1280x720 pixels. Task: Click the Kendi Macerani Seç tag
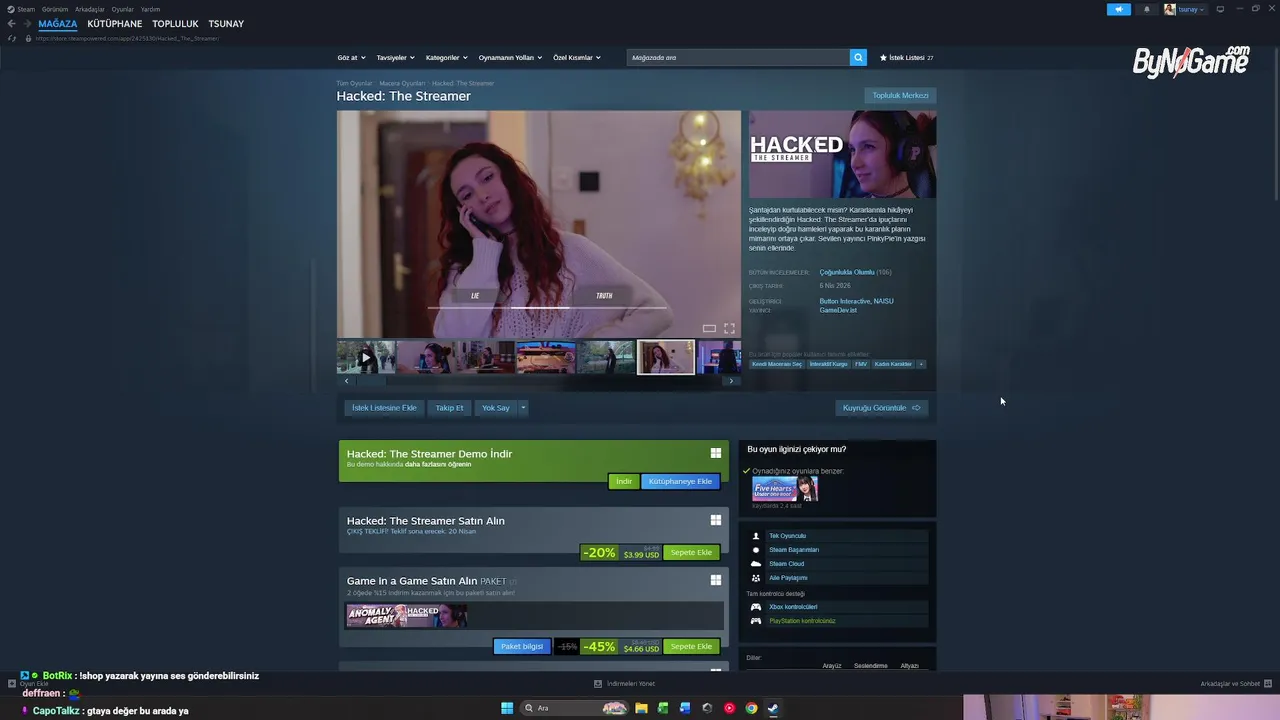(777, 364)
